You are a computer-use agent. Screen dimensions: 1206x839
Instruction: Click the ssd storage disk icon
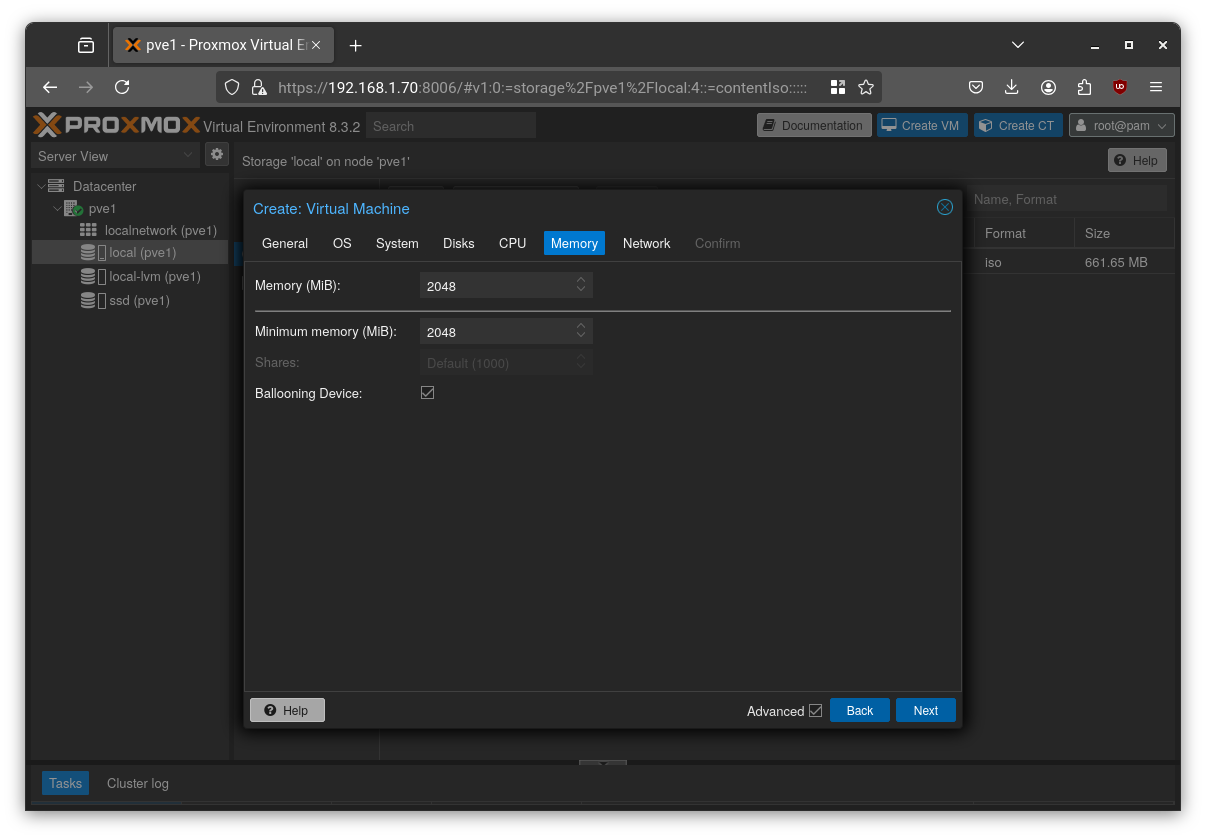pyautogui.click(x=89, y=300)
